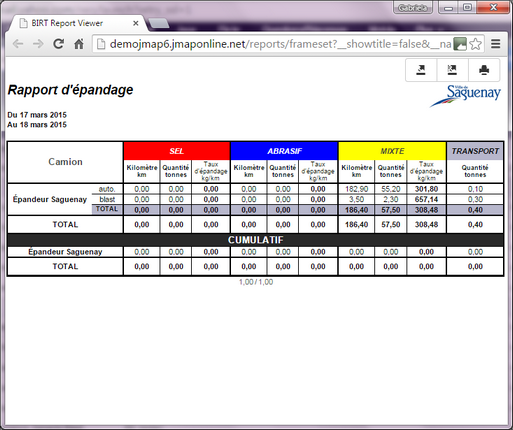Image resolution: width=513 pixels, height=430 pixels.
Task: Open a new browser tab
Action: (x=158, y=23)
